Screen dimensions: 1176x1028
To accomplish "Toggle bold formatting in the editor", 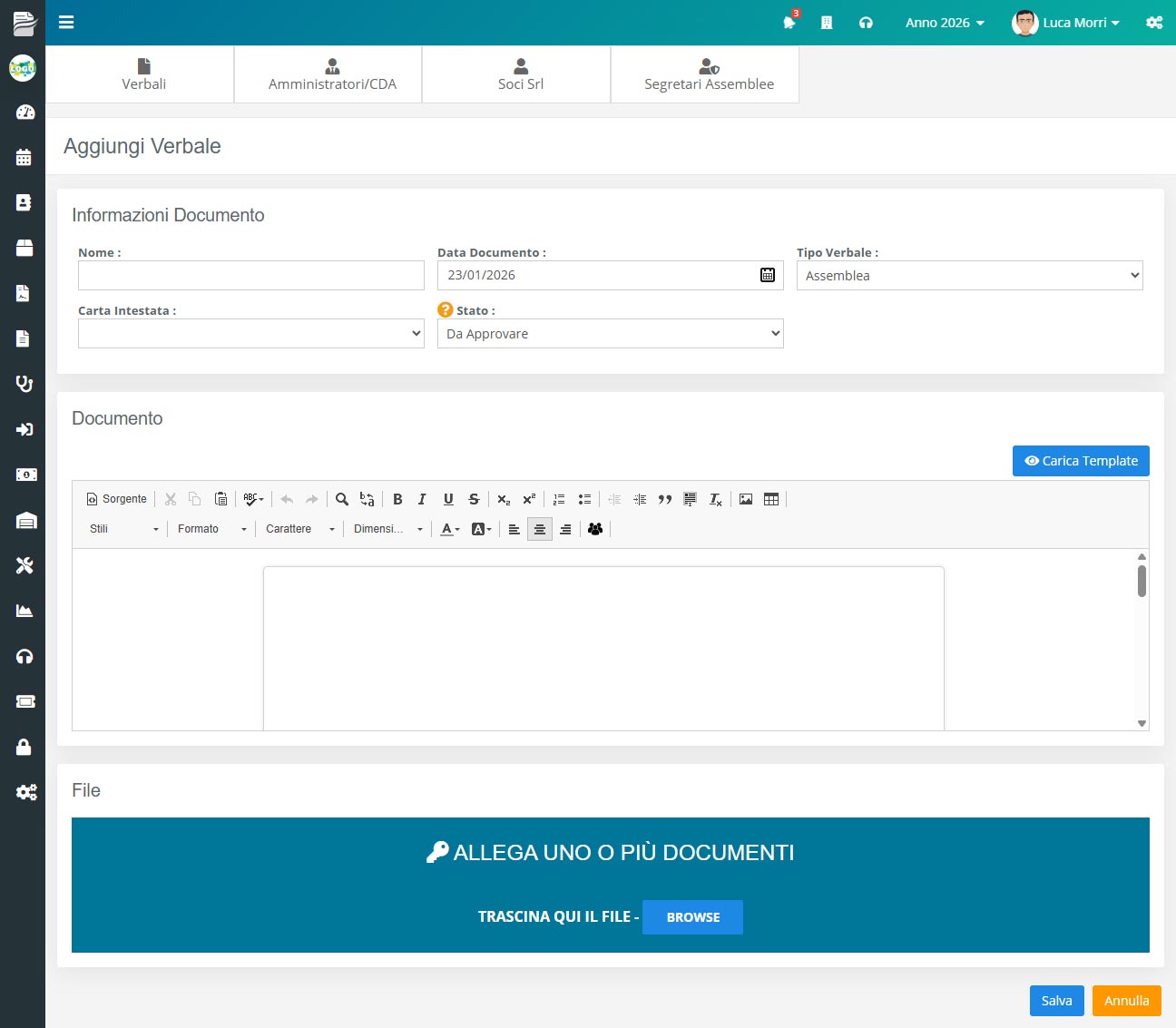I will click(x=397, y=499).
